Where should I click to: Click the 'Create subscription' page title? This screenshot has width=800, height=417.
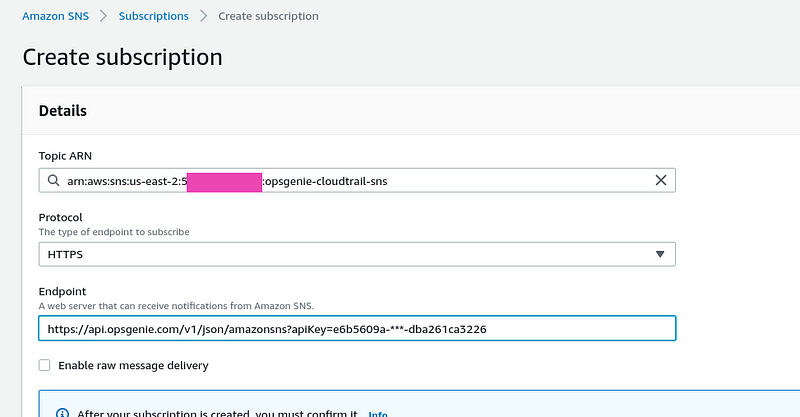122,57
